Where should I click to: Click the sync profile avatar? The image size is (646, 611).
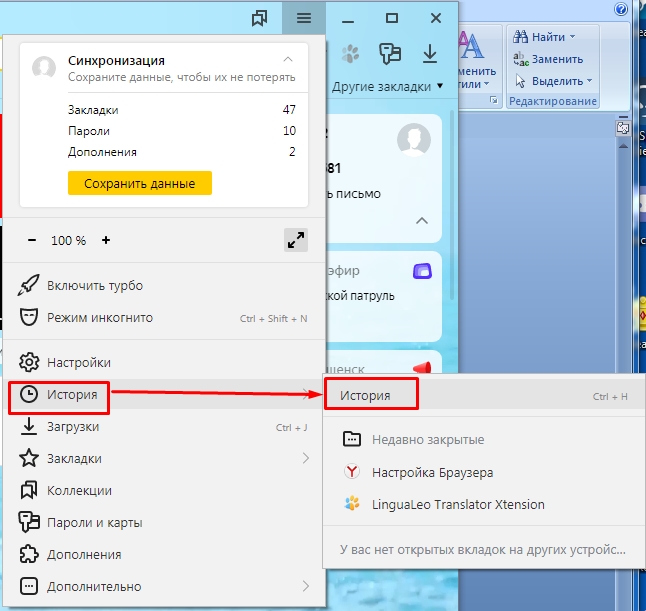pyautogui.click(x=44, y=68)
